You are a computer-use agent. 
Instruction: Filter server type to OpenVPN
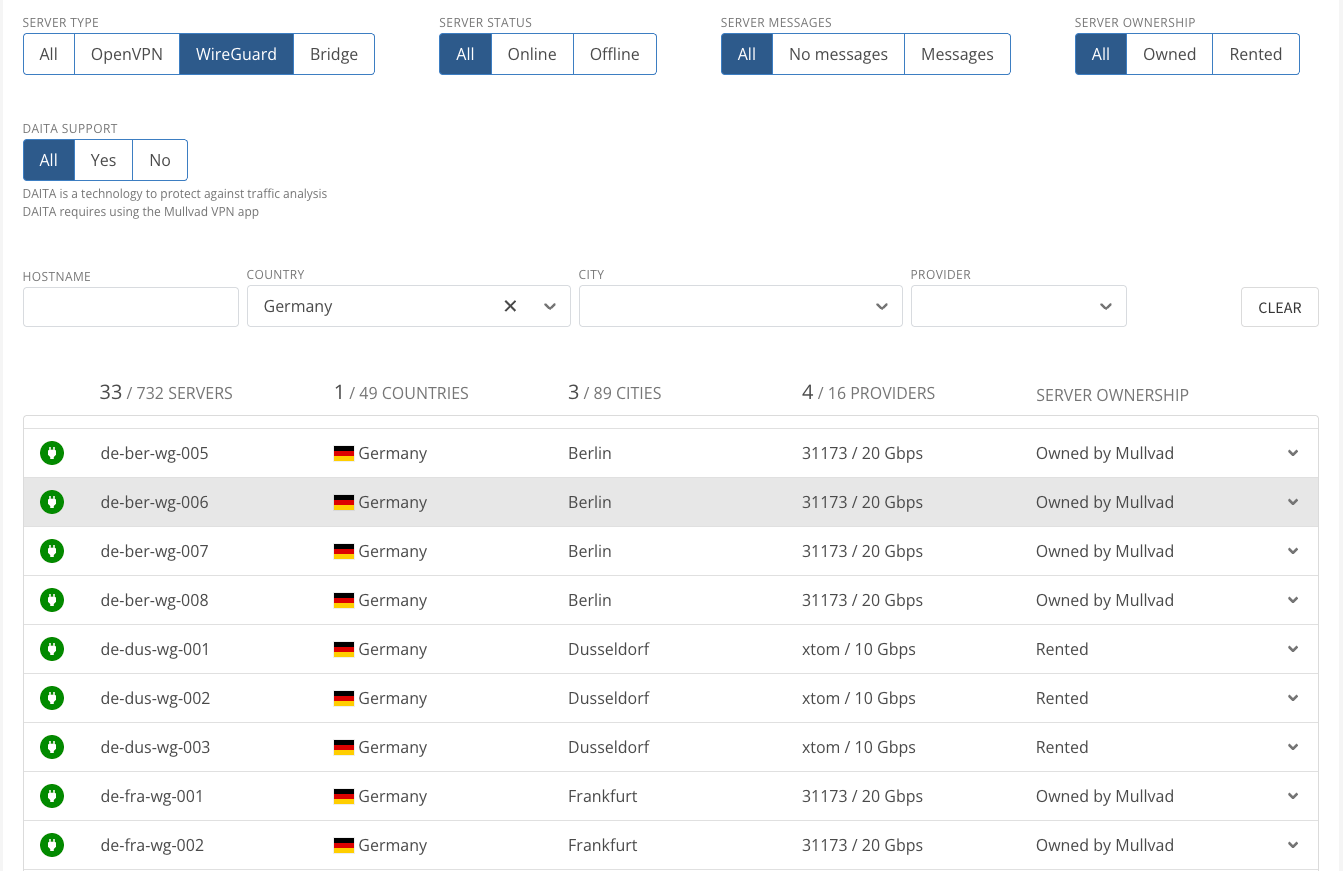click(x=127, y=54)
